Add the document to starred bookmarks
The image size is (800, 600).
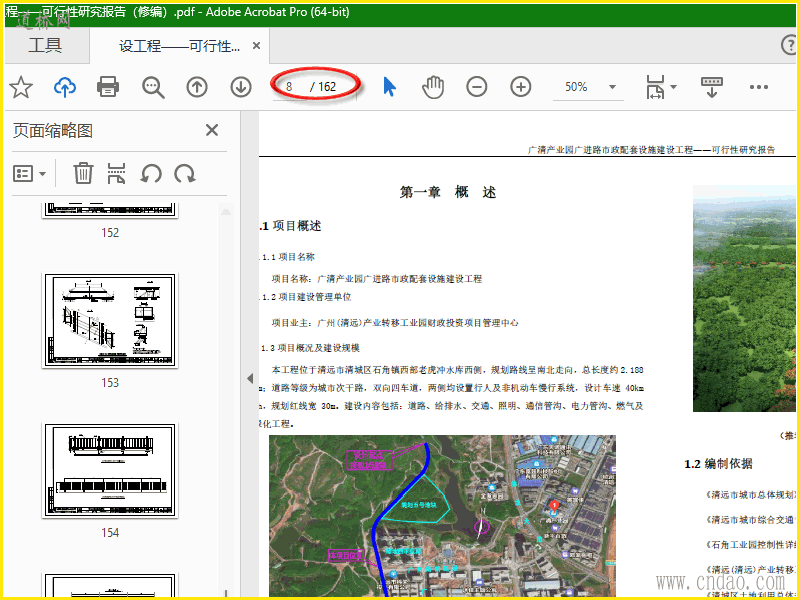pyautogui.click(x=21, y=87)
